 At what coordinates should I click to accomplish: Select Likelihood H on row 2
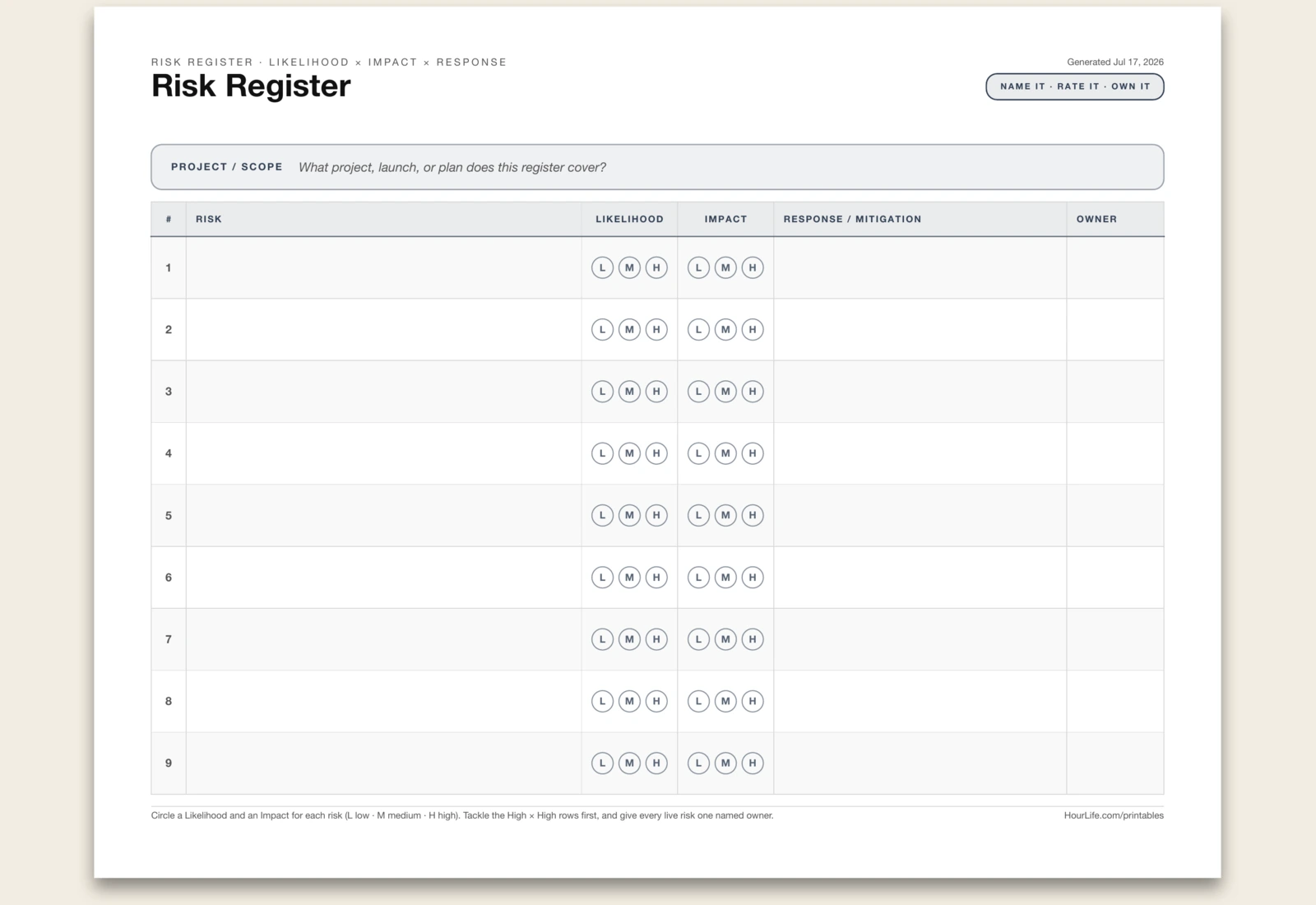(x=656, y=330)
